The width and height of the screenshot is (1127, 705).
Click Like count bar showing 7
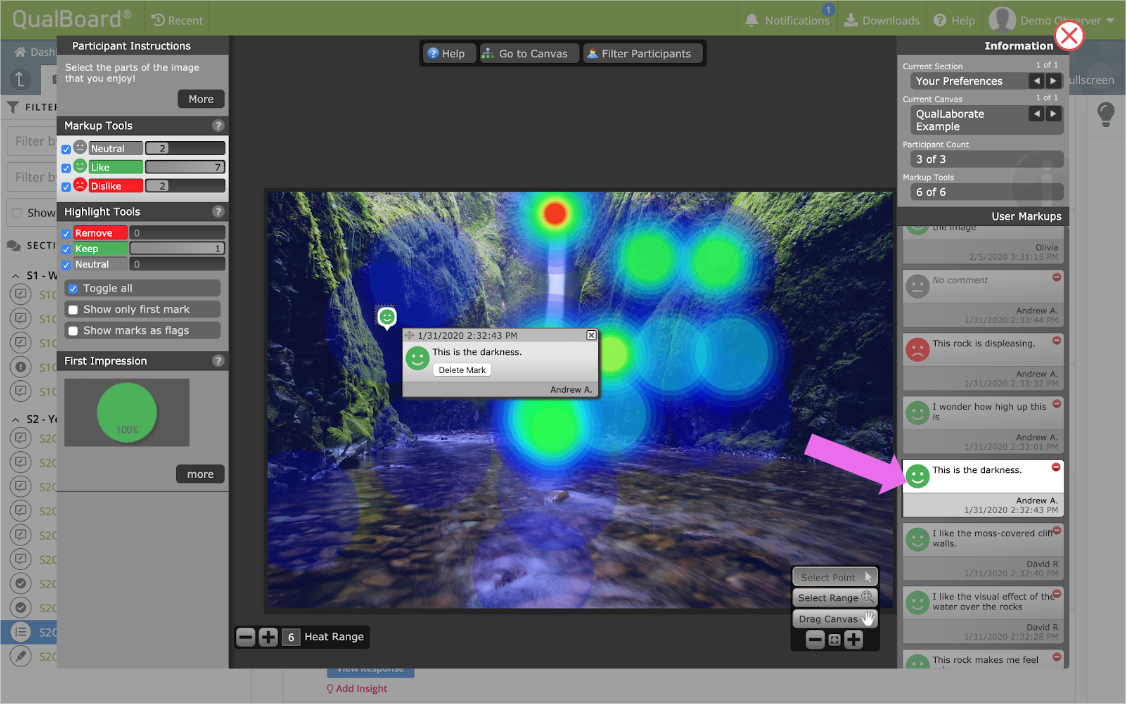[x=185, y=167]
